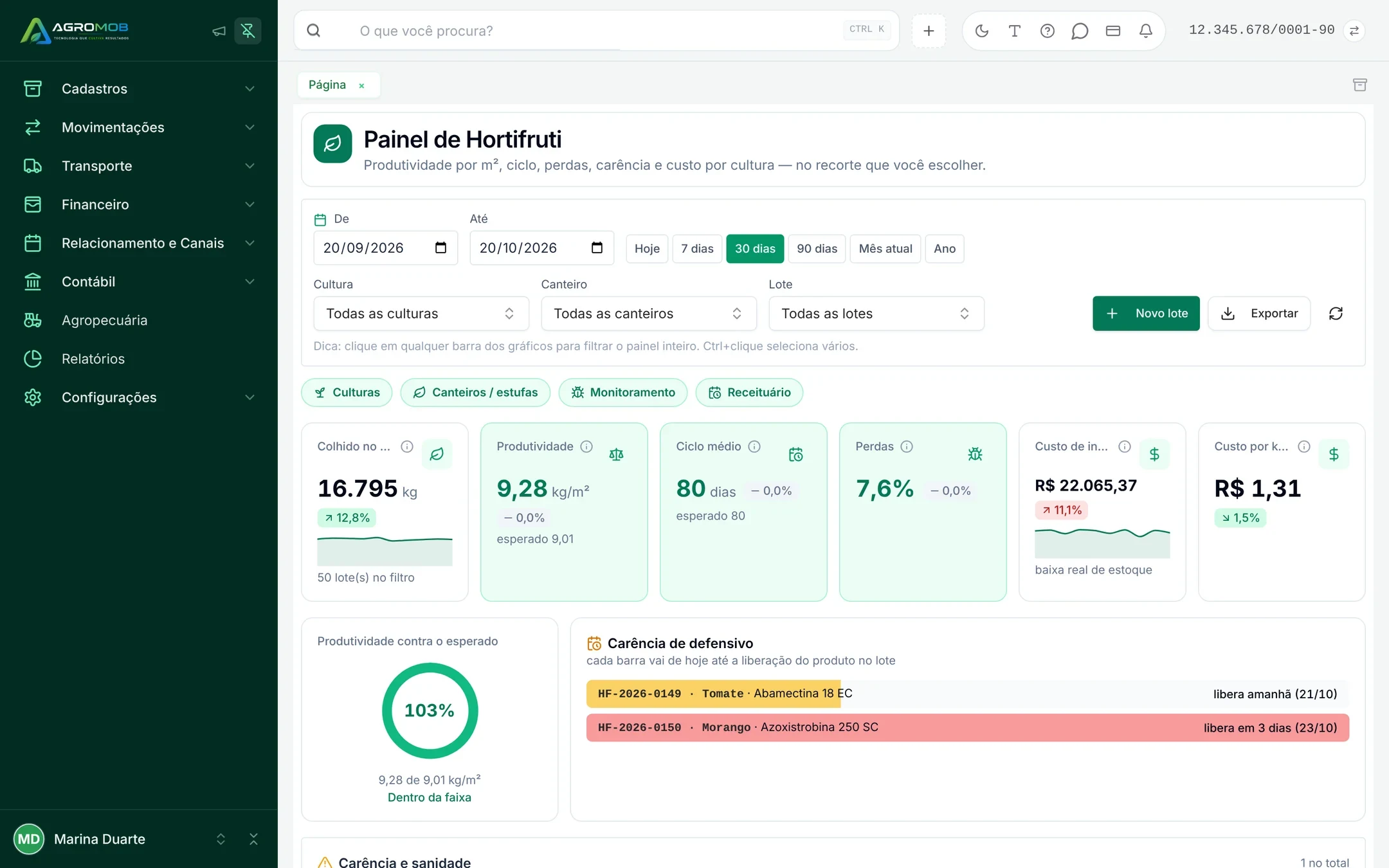Select the 90 dias range
The image size is (1389, 868).
tap(817, 249)
